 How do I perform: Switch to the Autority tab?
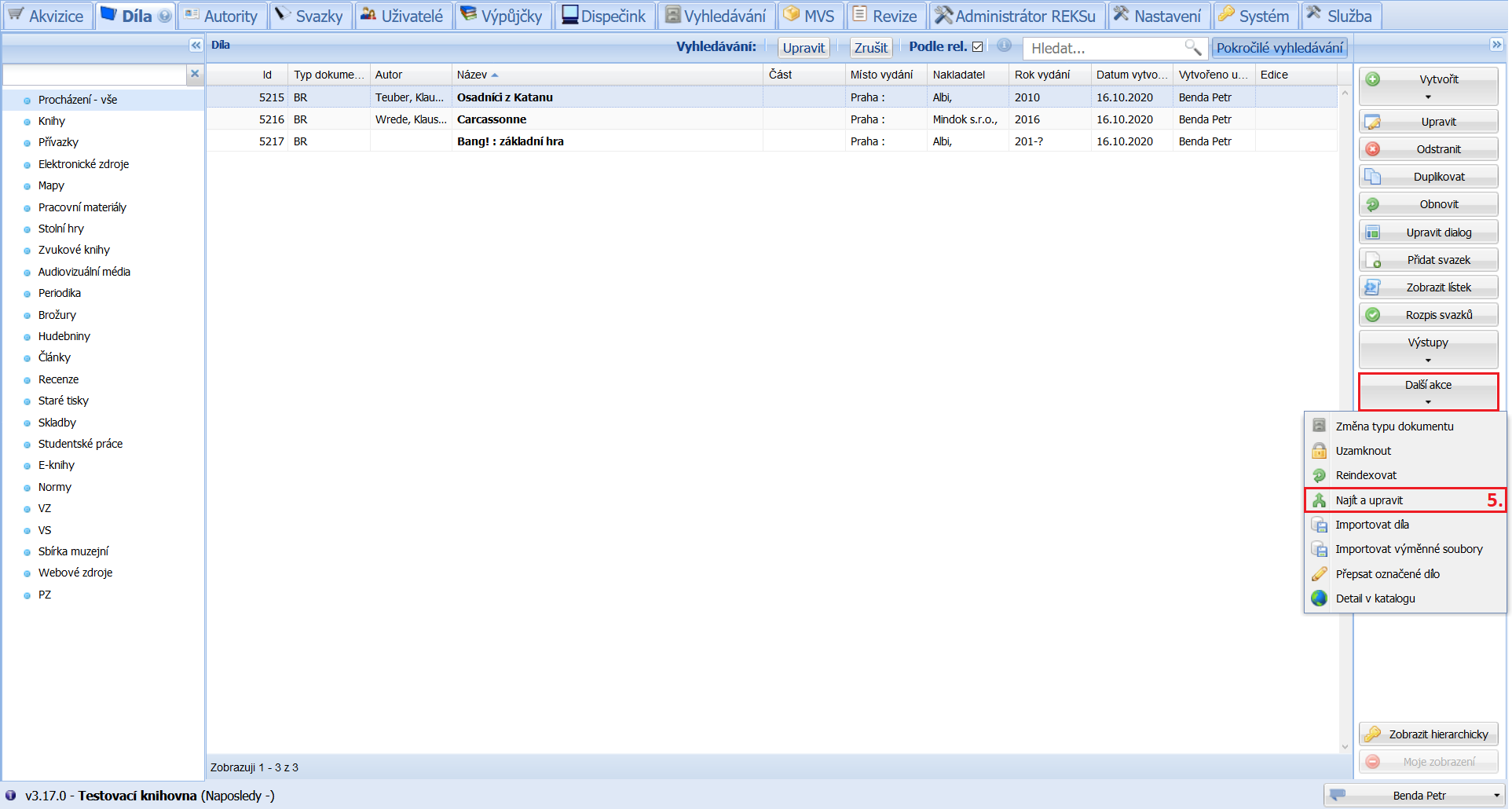click(222, 16)
